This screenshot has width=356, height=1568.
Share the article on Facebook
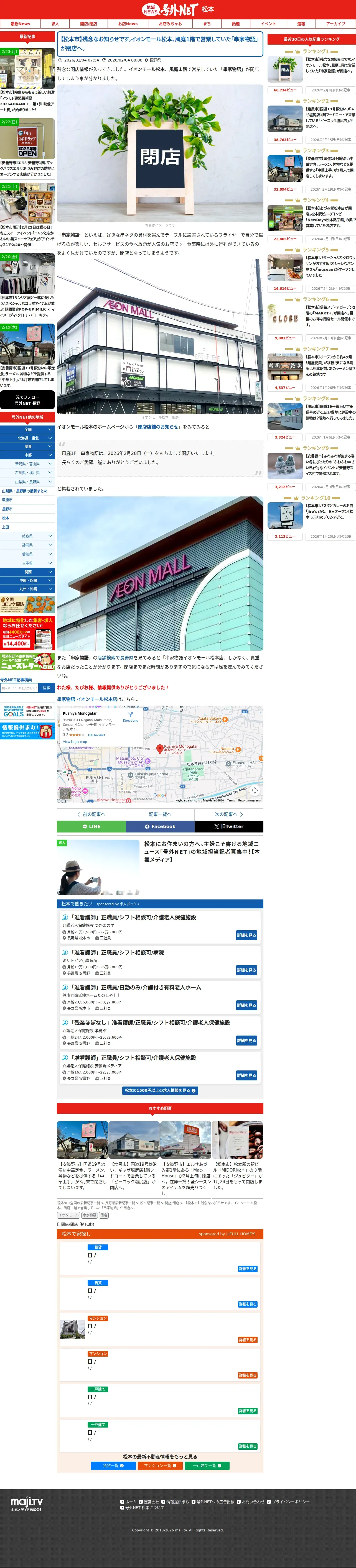tap(160, 827)
